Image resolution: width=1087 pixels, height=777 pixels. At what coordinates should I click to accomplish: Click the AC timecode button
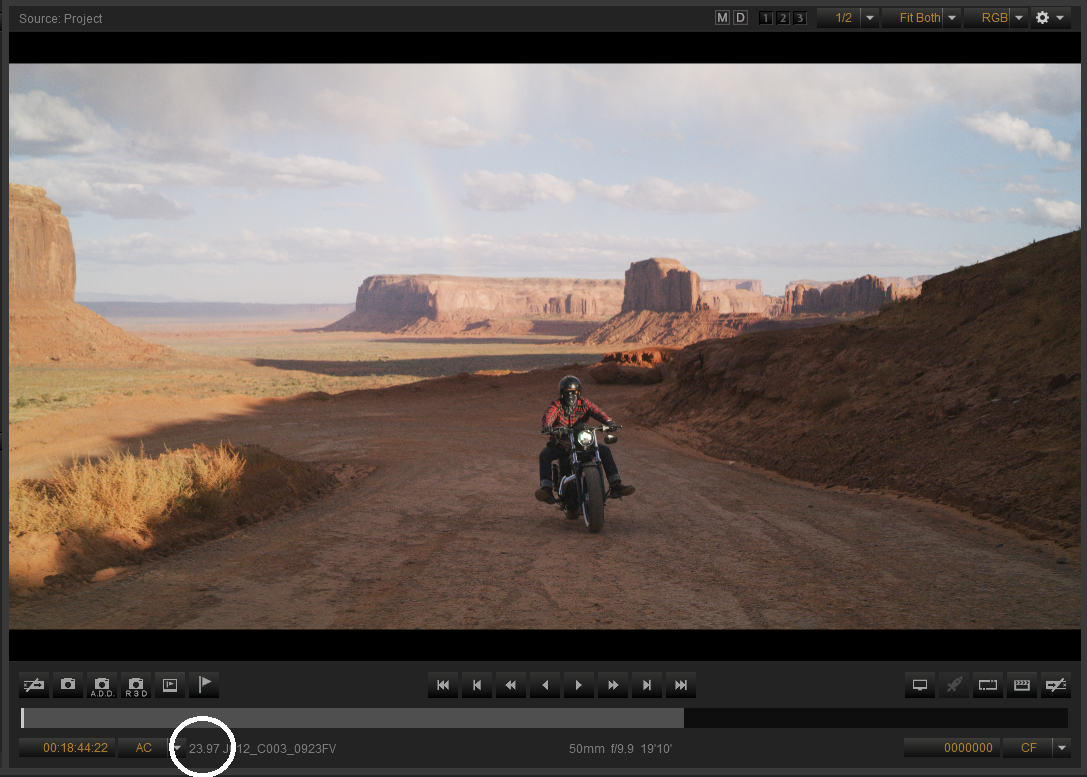pos(144,748)
